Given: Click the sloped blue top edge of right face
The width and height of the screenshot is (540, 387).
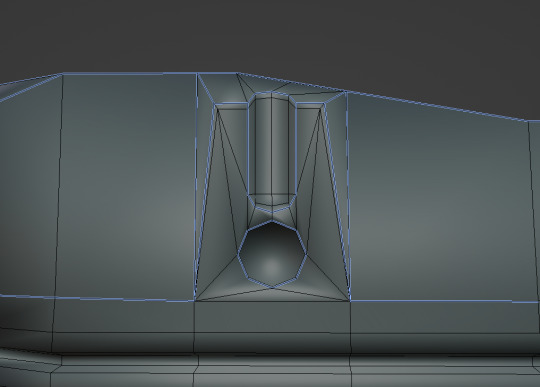Looking at the screenshot, I should (x=437, y=106).
